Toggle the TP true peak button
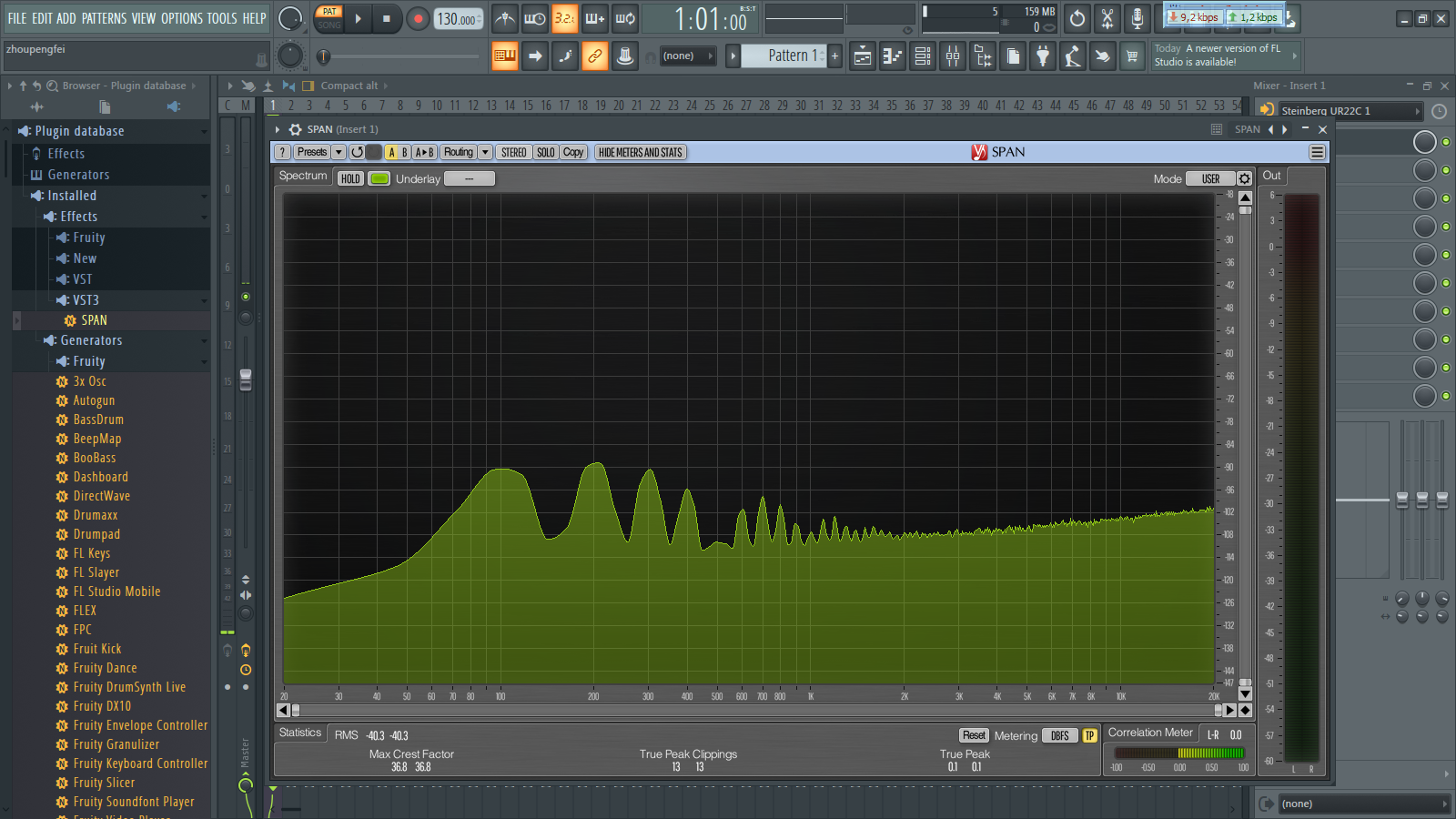The image size is (1456, 819). [1089, 735]
